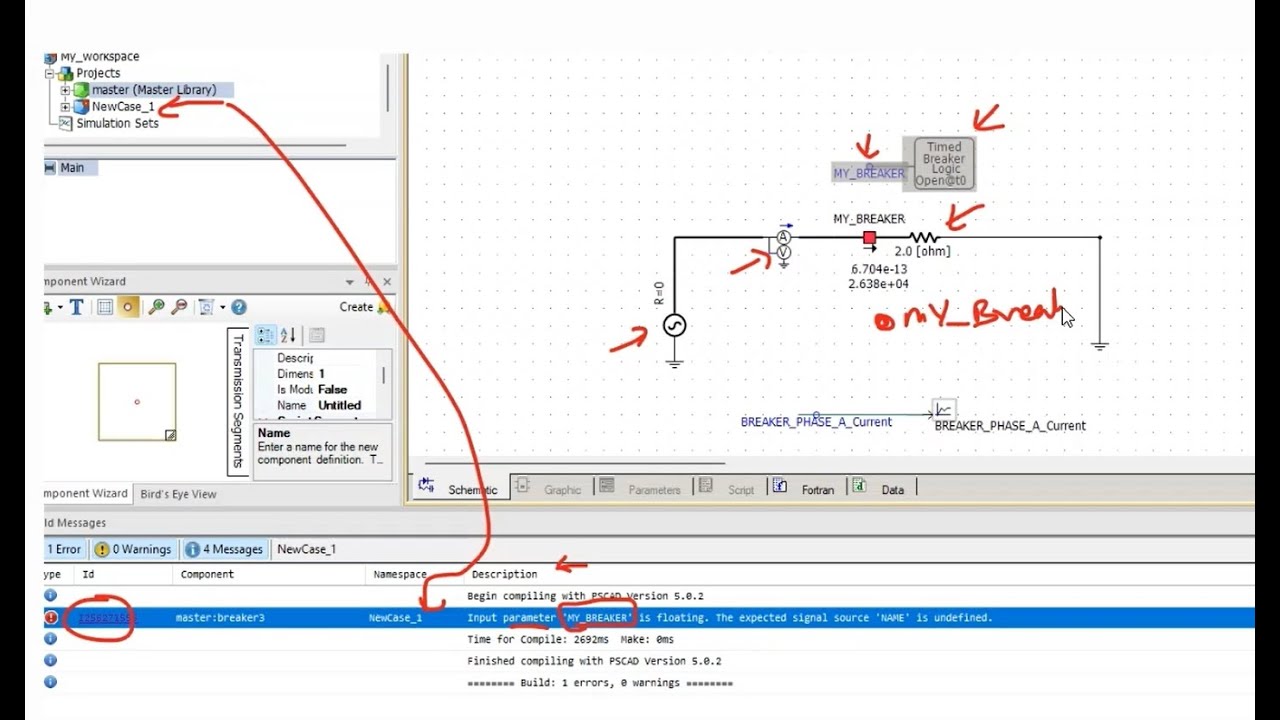Click the Main module icon
The height and width of the screenshot is (720, 1280).
(50, 168)
